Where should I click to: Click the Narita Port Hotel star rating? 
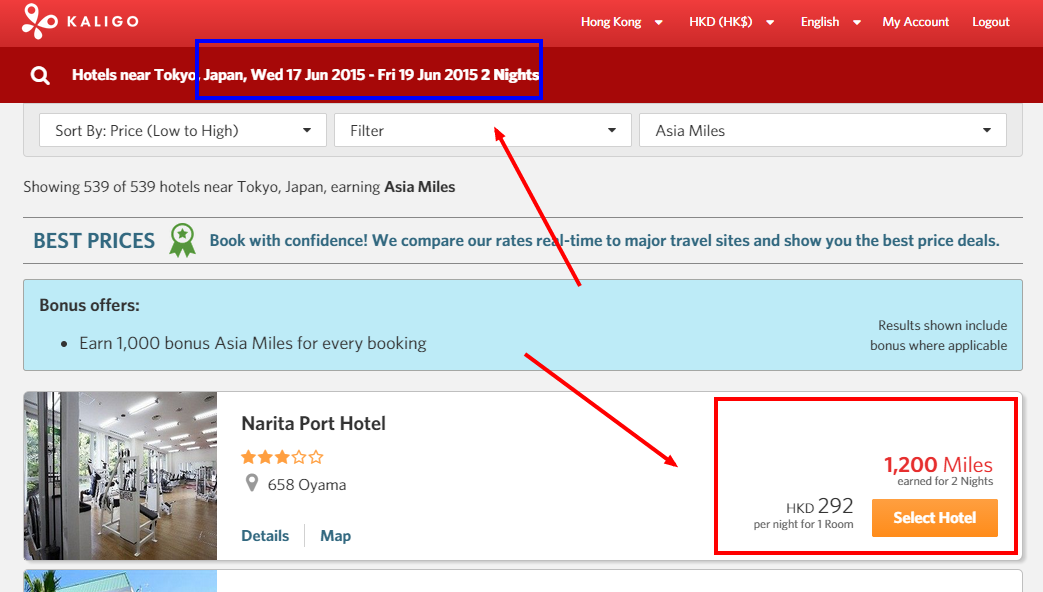pos(282,457)
